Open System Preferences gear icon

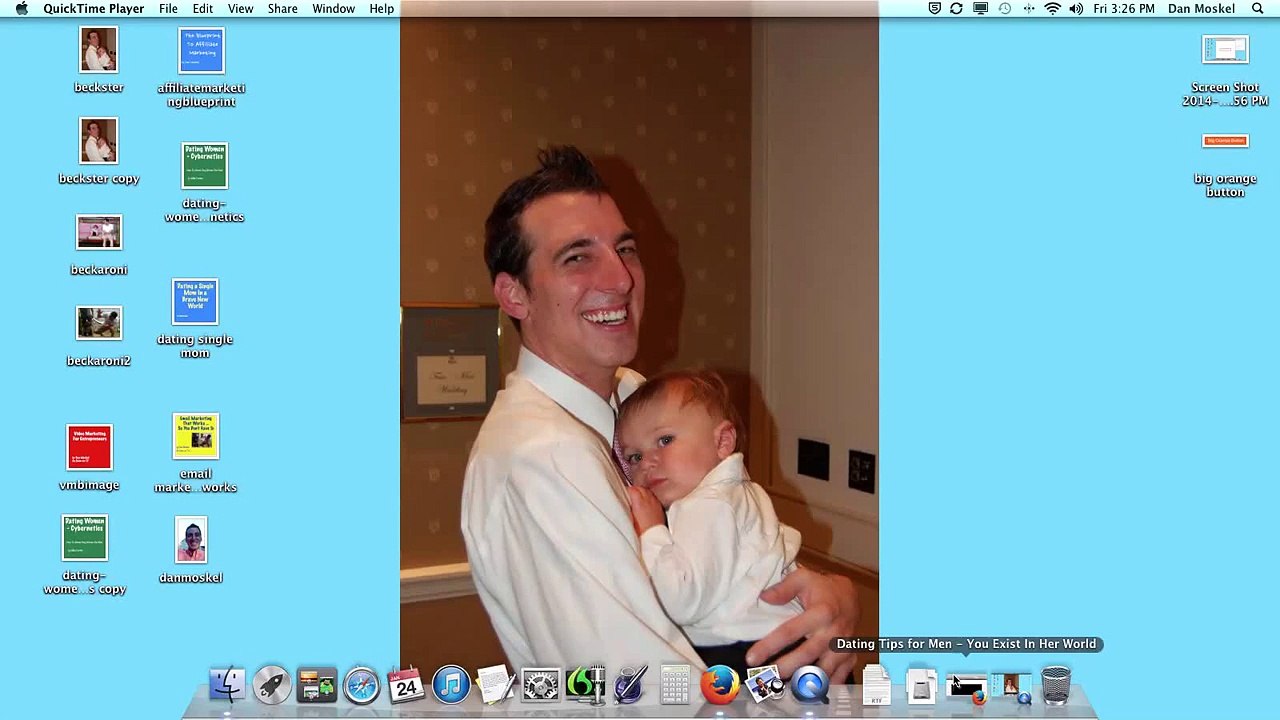pos(541,685)
